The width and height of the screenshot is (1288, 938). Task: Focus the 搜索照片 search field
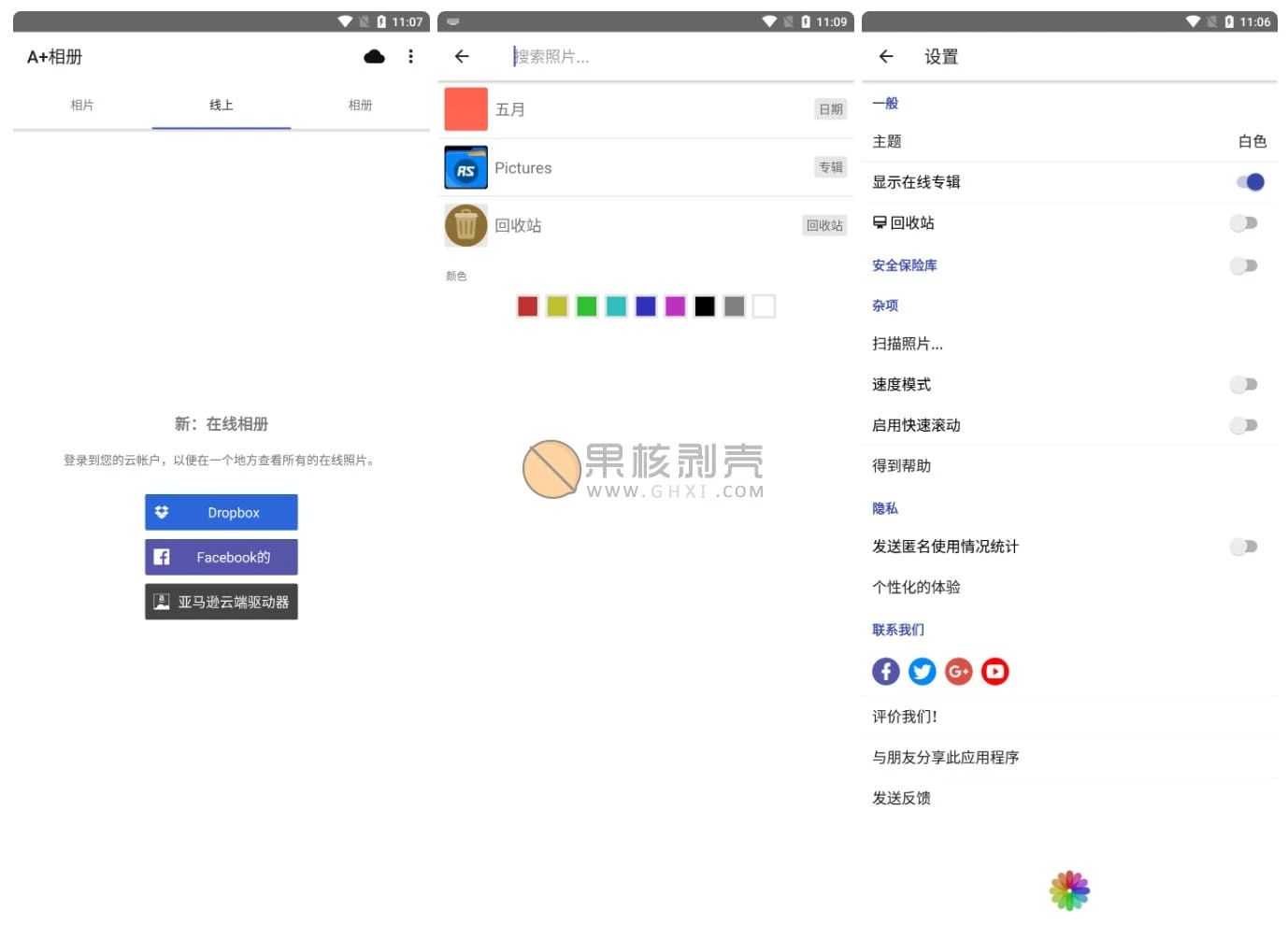(678, 57)
